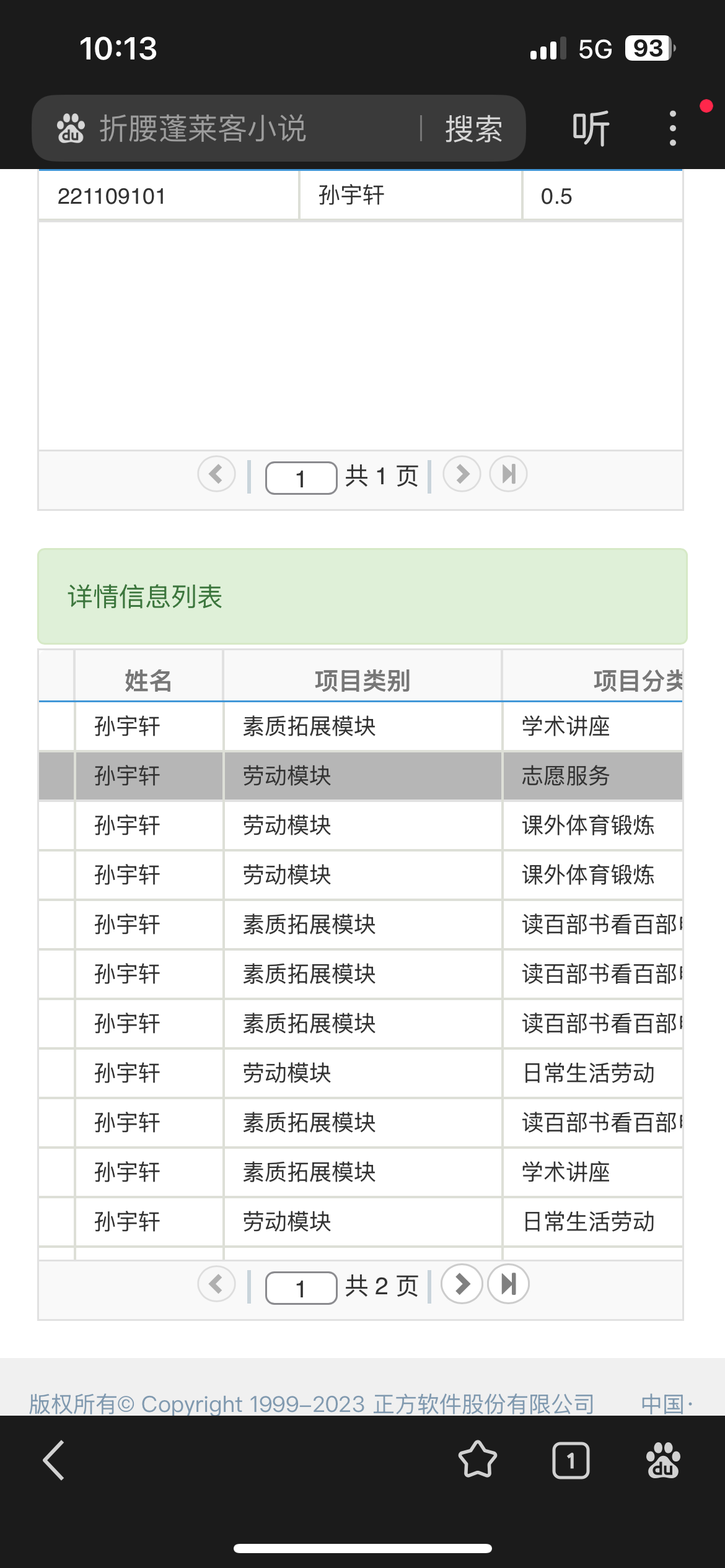The height and width of the screenshot is (1568, 725).
Task: Edit page number field in detail list
Action: pos(301,1288)
